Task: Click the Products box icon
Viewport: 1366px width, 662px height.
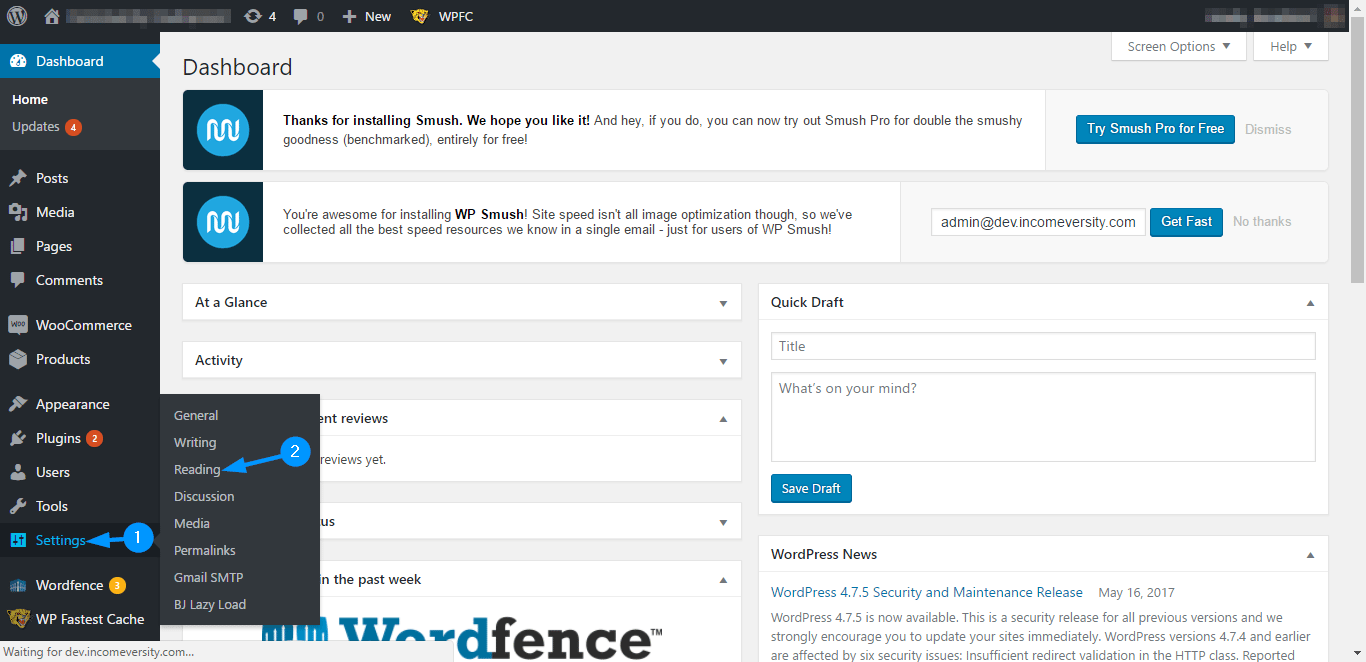Action: 18,359
